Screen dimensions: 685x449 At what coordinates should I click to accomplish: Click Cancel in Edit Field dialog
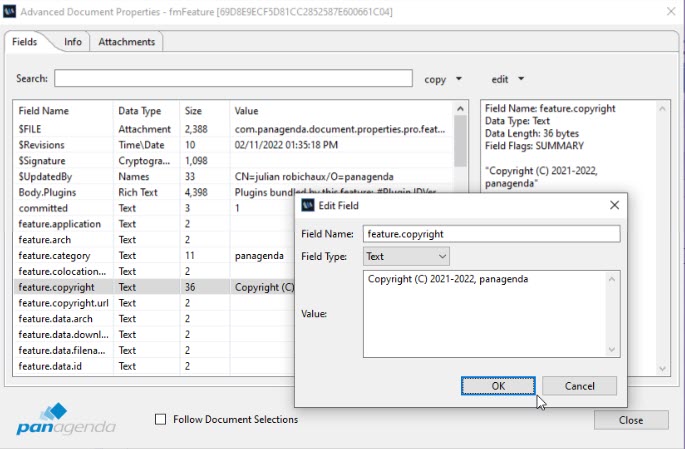[579, 386]
